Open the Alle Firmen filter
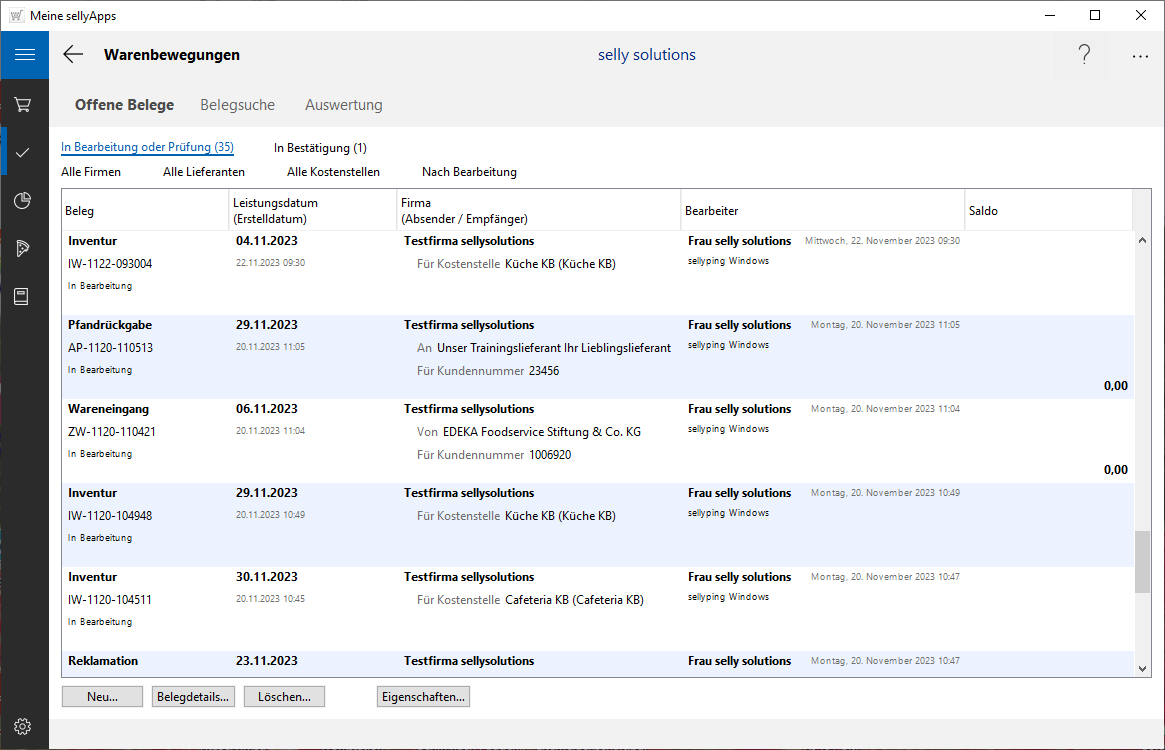Image resolution: width=1165 pixels, height=750 pixels. click(91, 172)
